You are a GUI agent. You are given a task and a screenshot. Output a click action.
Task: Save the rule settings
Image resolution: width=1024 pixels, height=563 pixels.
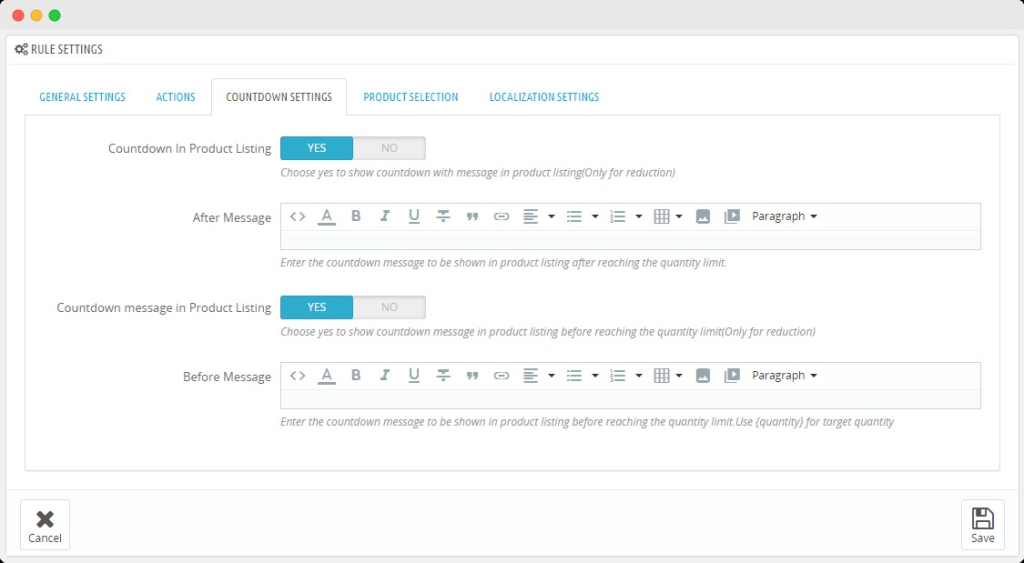[982, 525]
